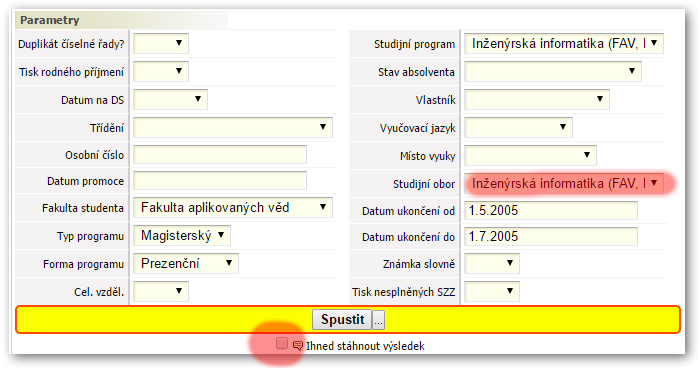Click the Osobní číslo input field
Screen dimensions: 699x368
(220, 155)
